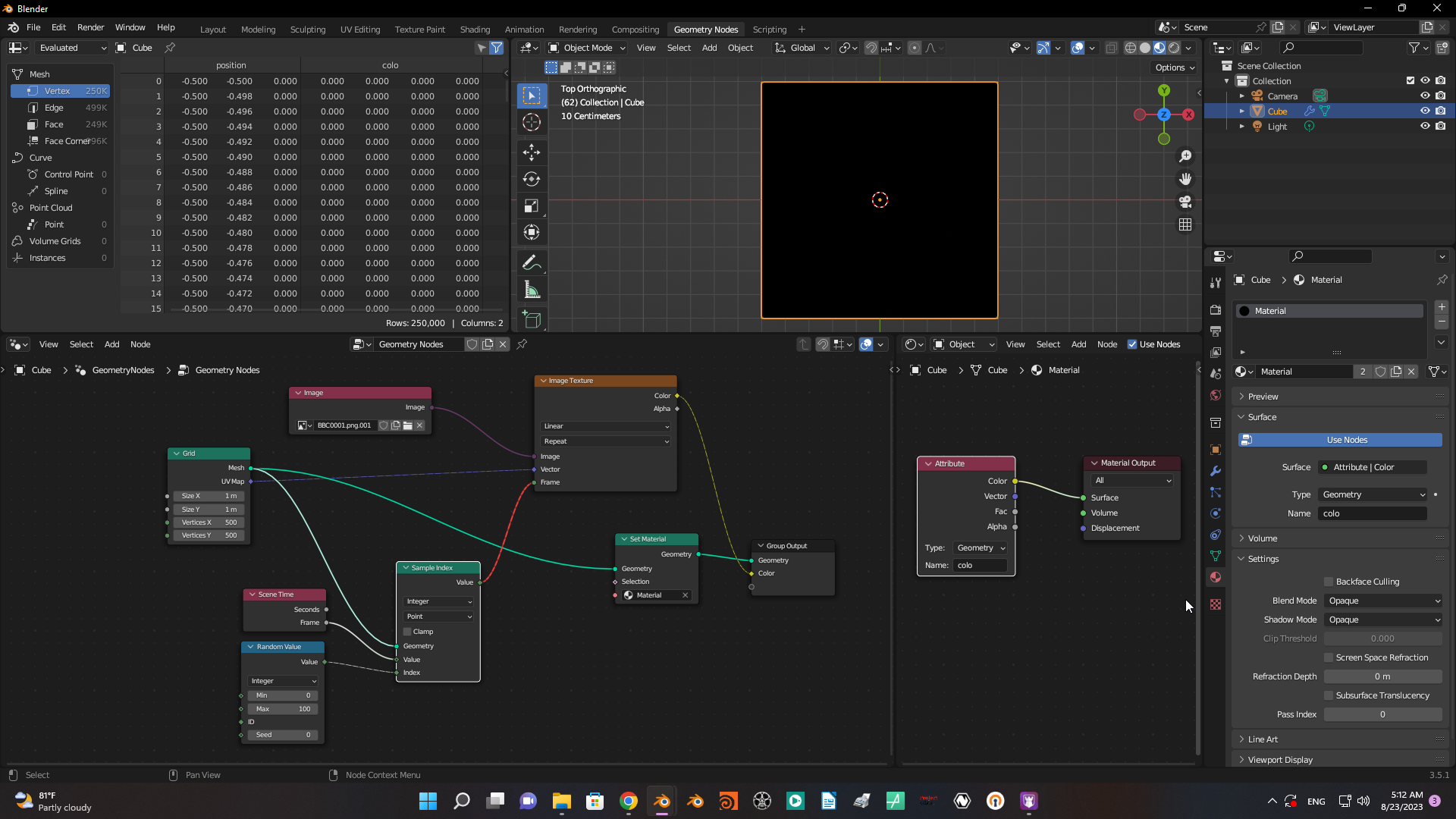Select the Measure tool in viewport toolbar
The image size is (1456, 819).
pos(532,290)
